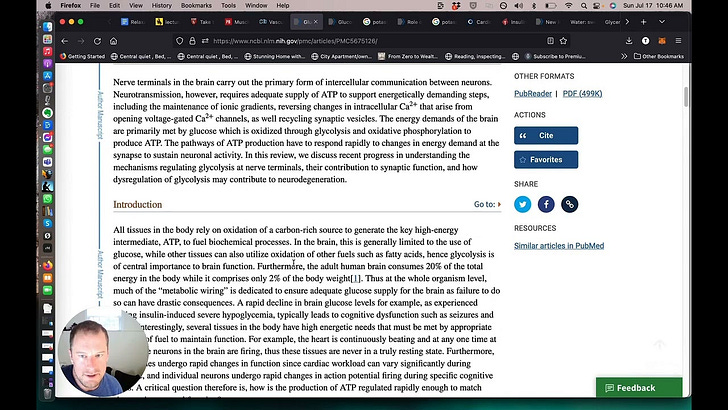Share the article on Facebook
This screenshot has height=410, width=728.
pos(546,204)
